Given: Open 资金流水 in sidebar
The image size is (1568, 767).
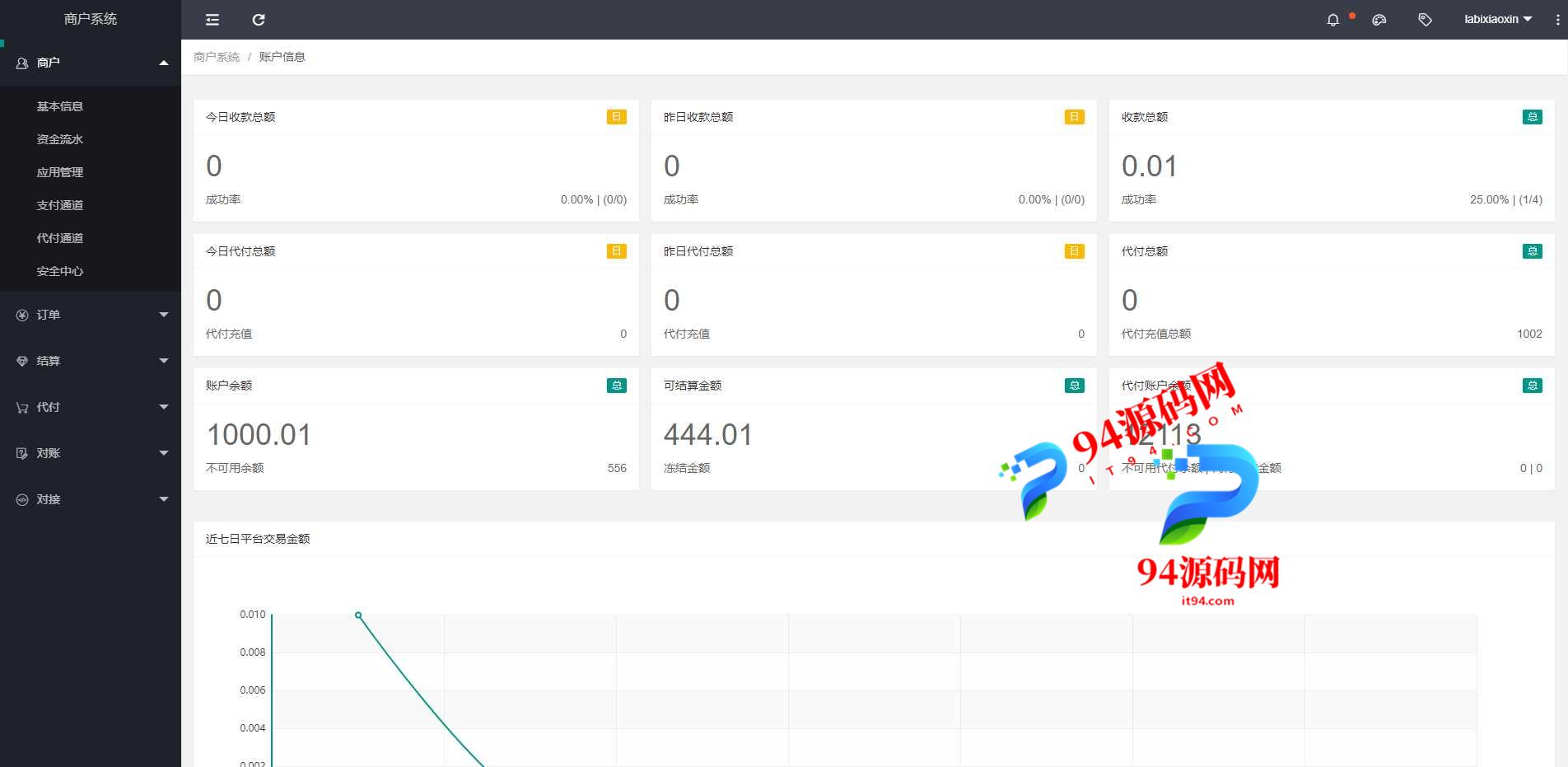Looking at the screenshot, I should coord(60,139).
